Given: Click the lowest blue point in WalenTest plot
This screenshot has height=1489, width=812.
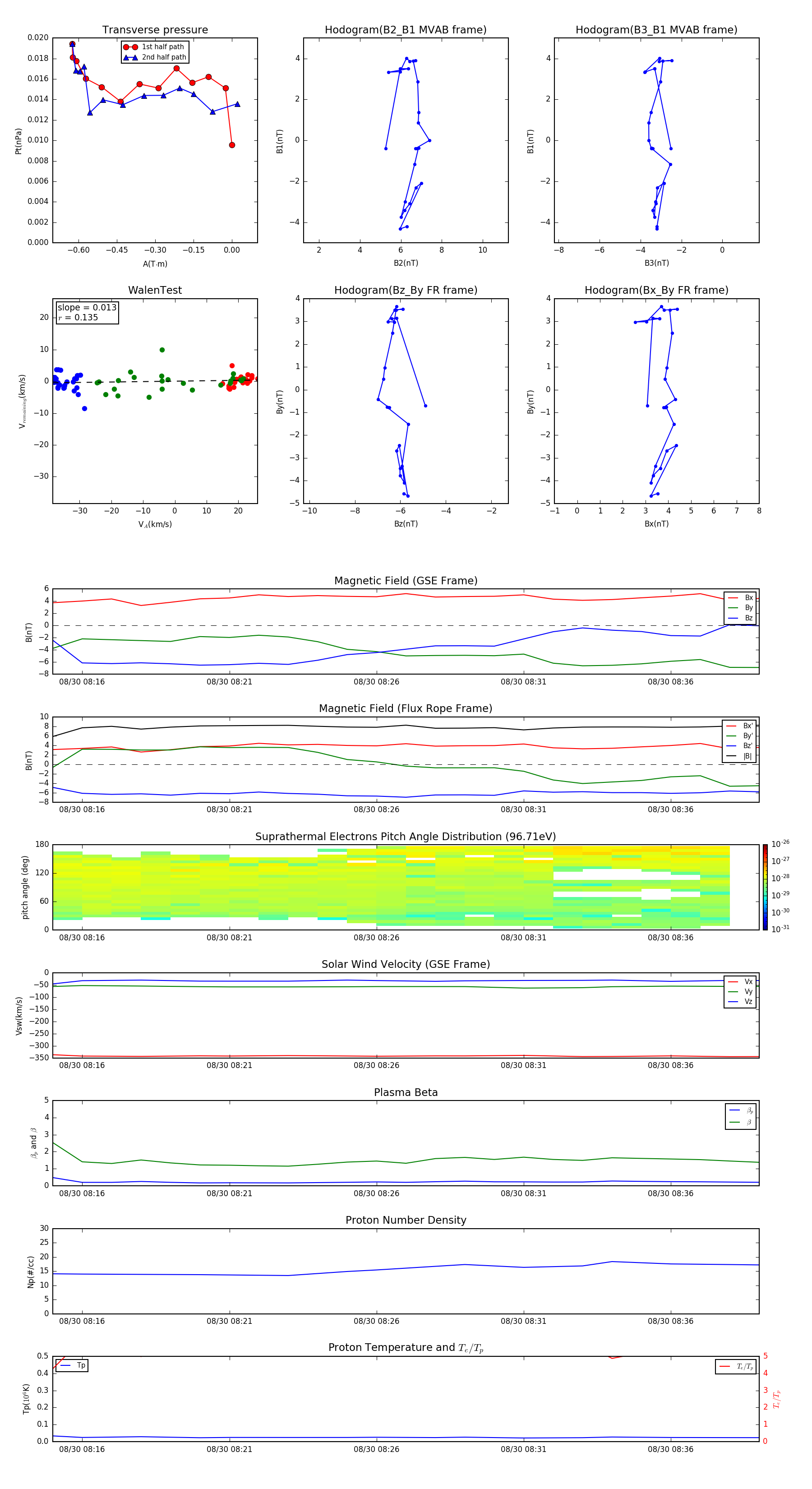Looking at the screenshot, I should tap(84, 409).
